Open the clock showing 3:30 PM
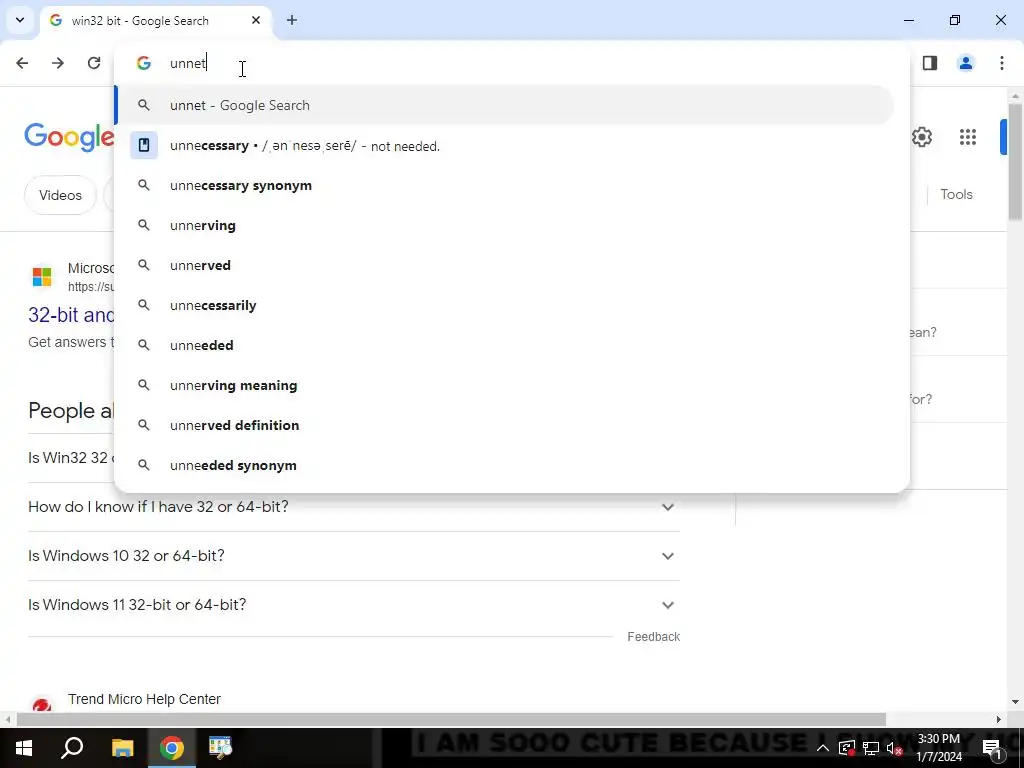The image size is (1024, 768). pyautogui.click(x=939, y=748)
